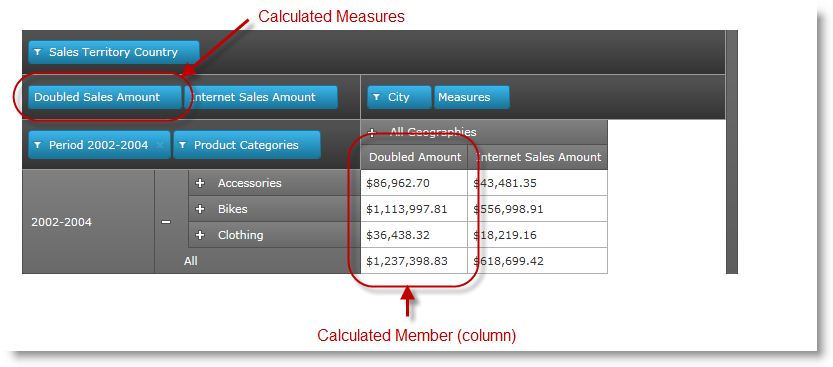
Task: Remove the Period 2002-2004 chip via x
Action: [x=160, y=146]
